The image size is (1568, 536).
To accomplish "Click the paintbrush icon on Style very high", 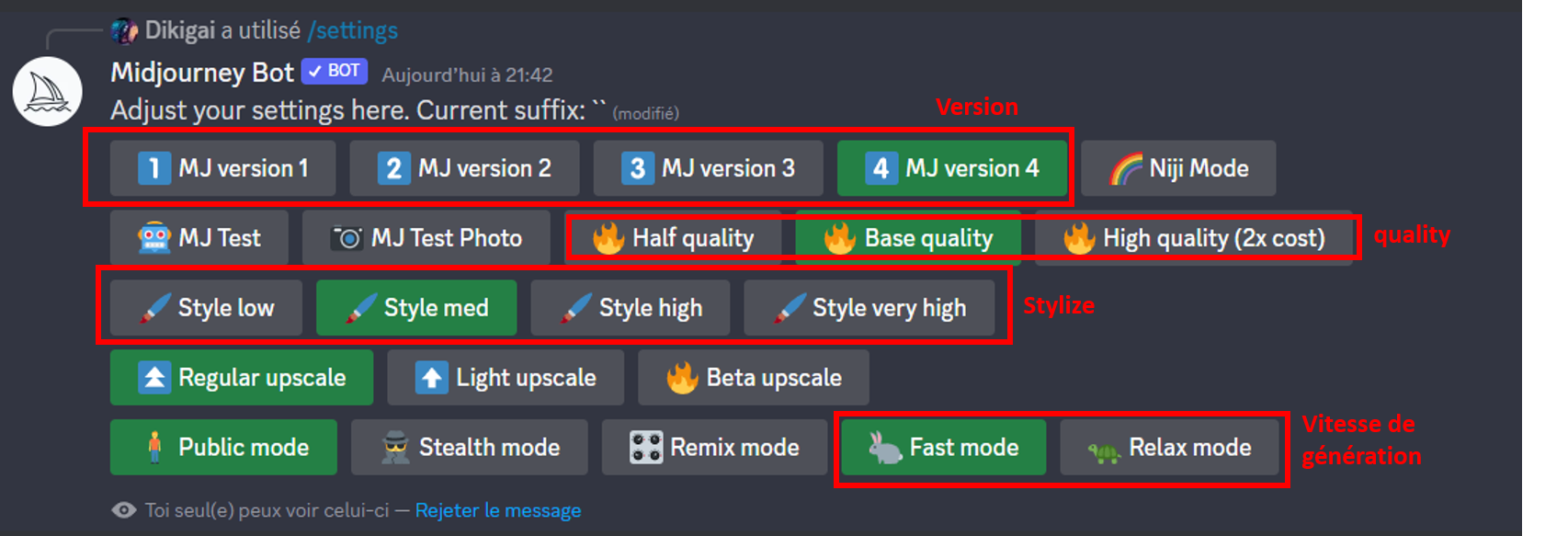I will pos(789,308).
